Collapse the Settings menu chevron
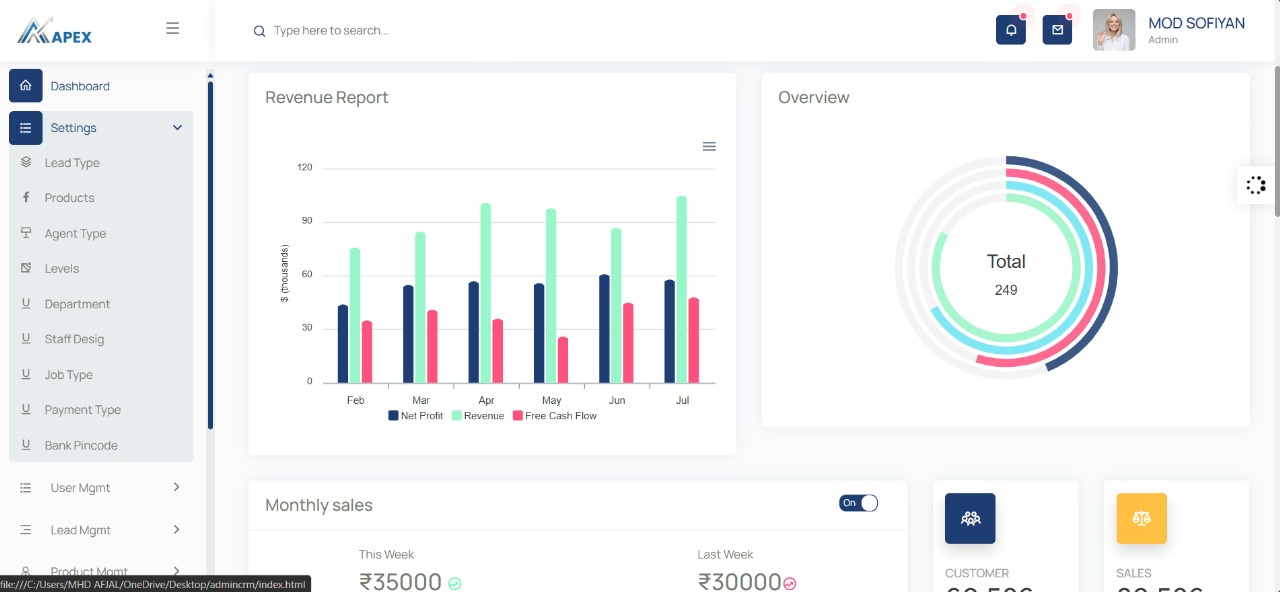 coord(177,128)
